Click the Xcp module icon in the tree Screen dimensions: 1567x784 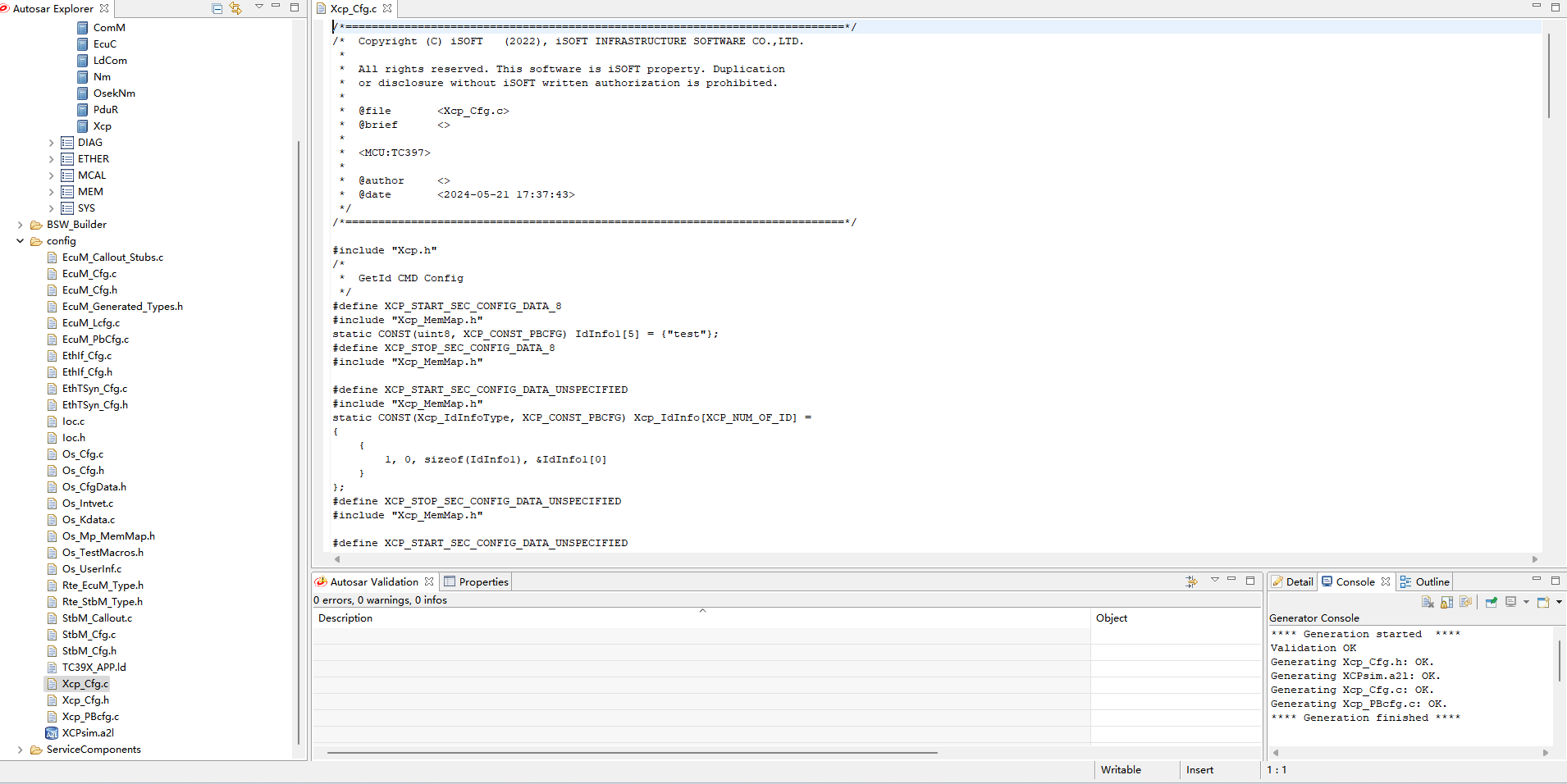[x=83, y=126]
